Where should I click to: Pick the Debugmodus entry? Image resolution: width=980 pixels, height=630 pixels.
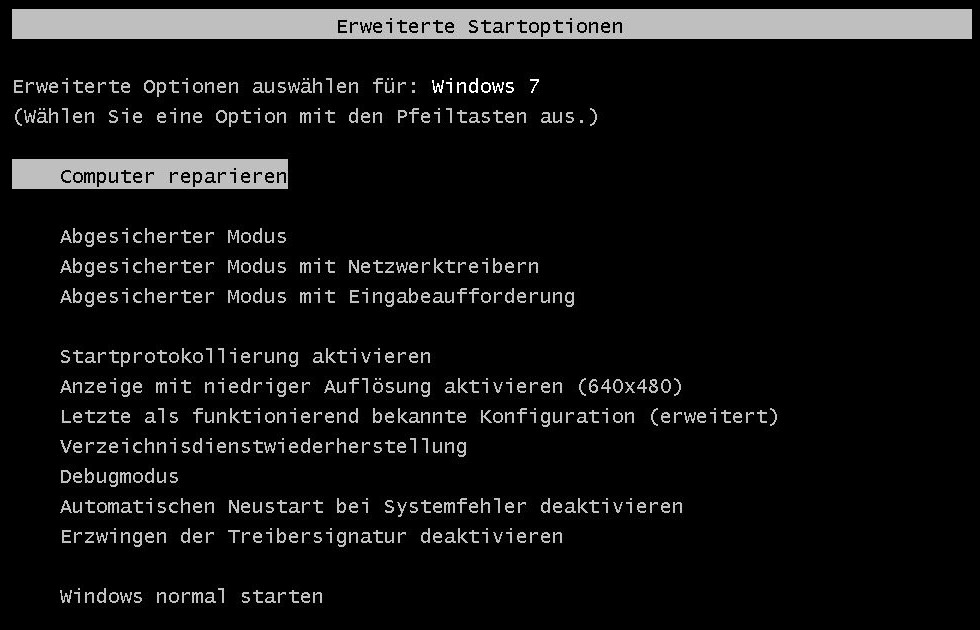point(118,477)
